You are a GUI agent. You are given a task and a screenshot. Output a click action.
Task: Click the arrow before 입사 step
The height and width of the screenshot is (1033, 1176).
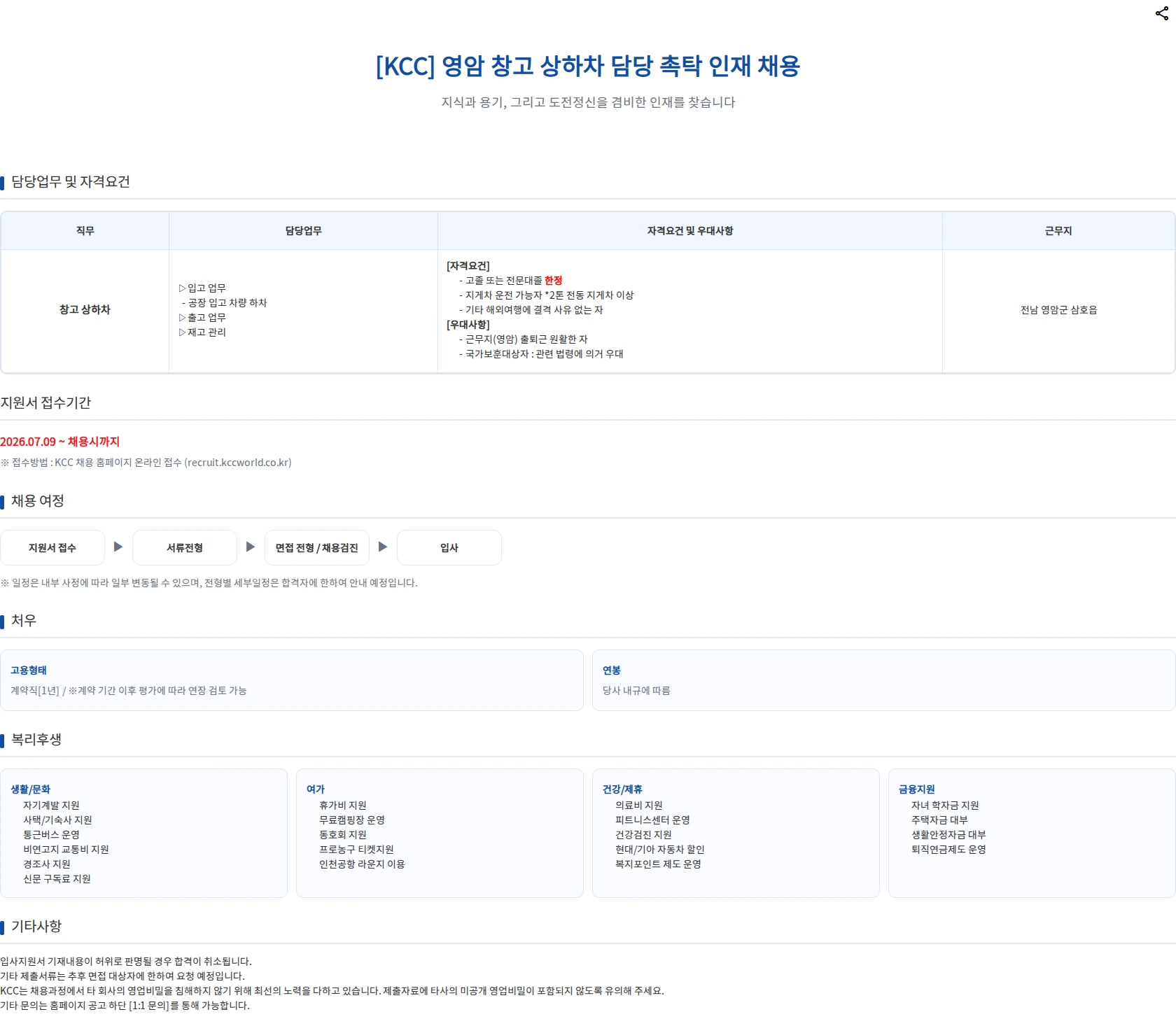point(383,547)
